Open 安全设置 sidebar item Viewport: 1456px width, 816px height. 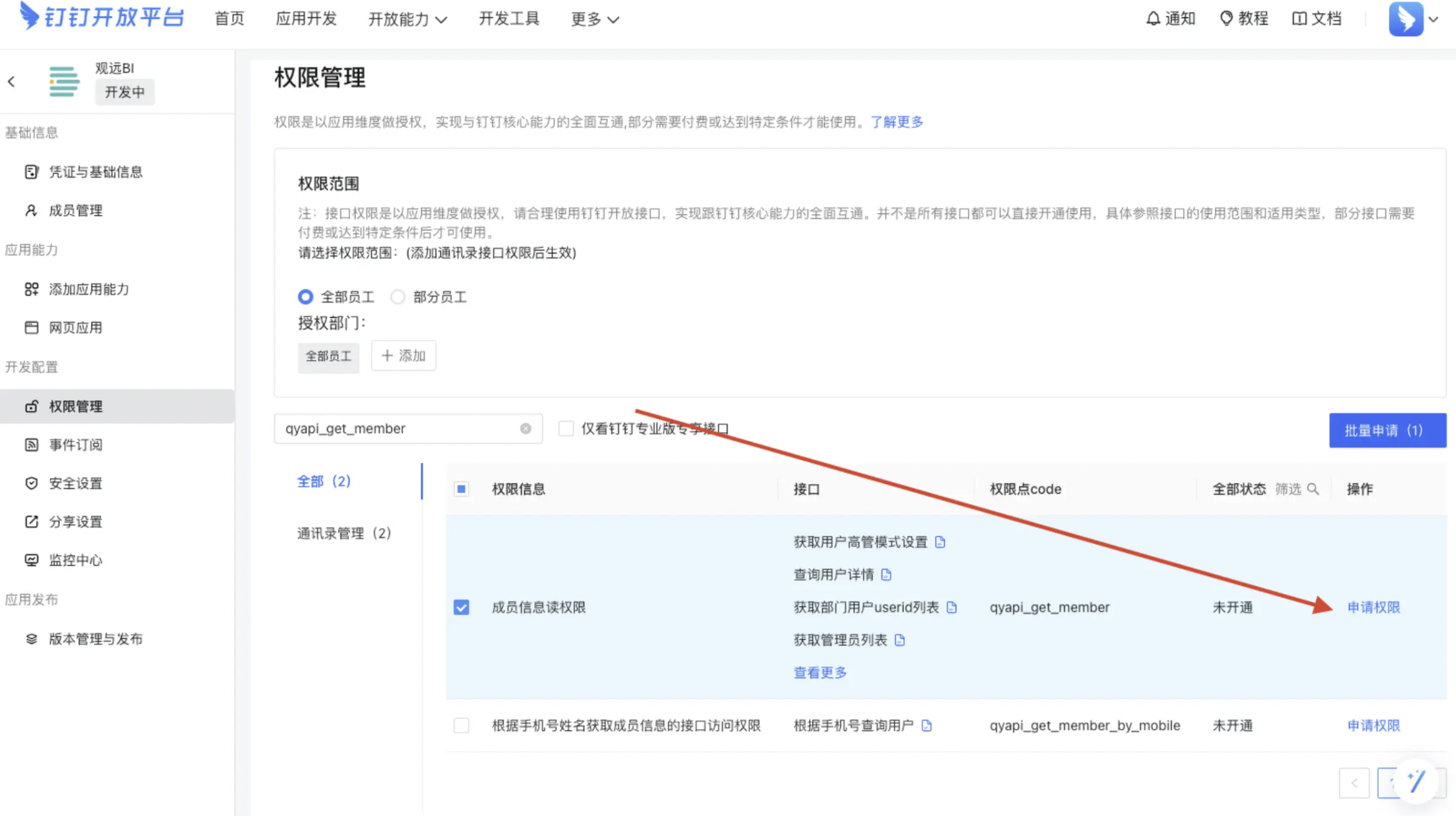coord(117,483)
